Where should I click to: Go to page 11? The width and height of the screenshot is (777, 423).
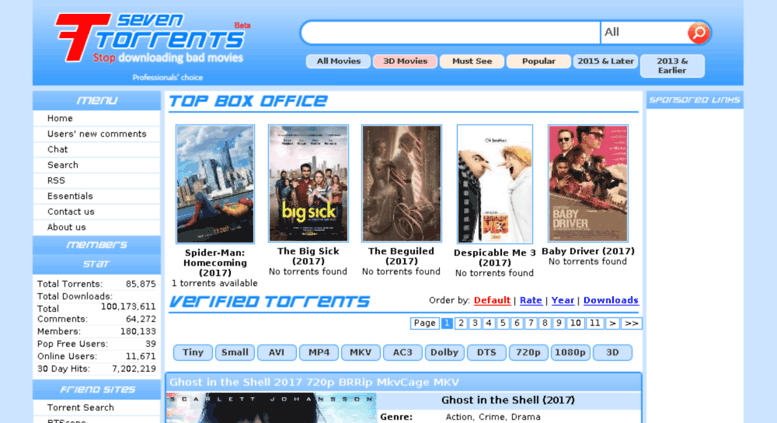pos(595,323)
